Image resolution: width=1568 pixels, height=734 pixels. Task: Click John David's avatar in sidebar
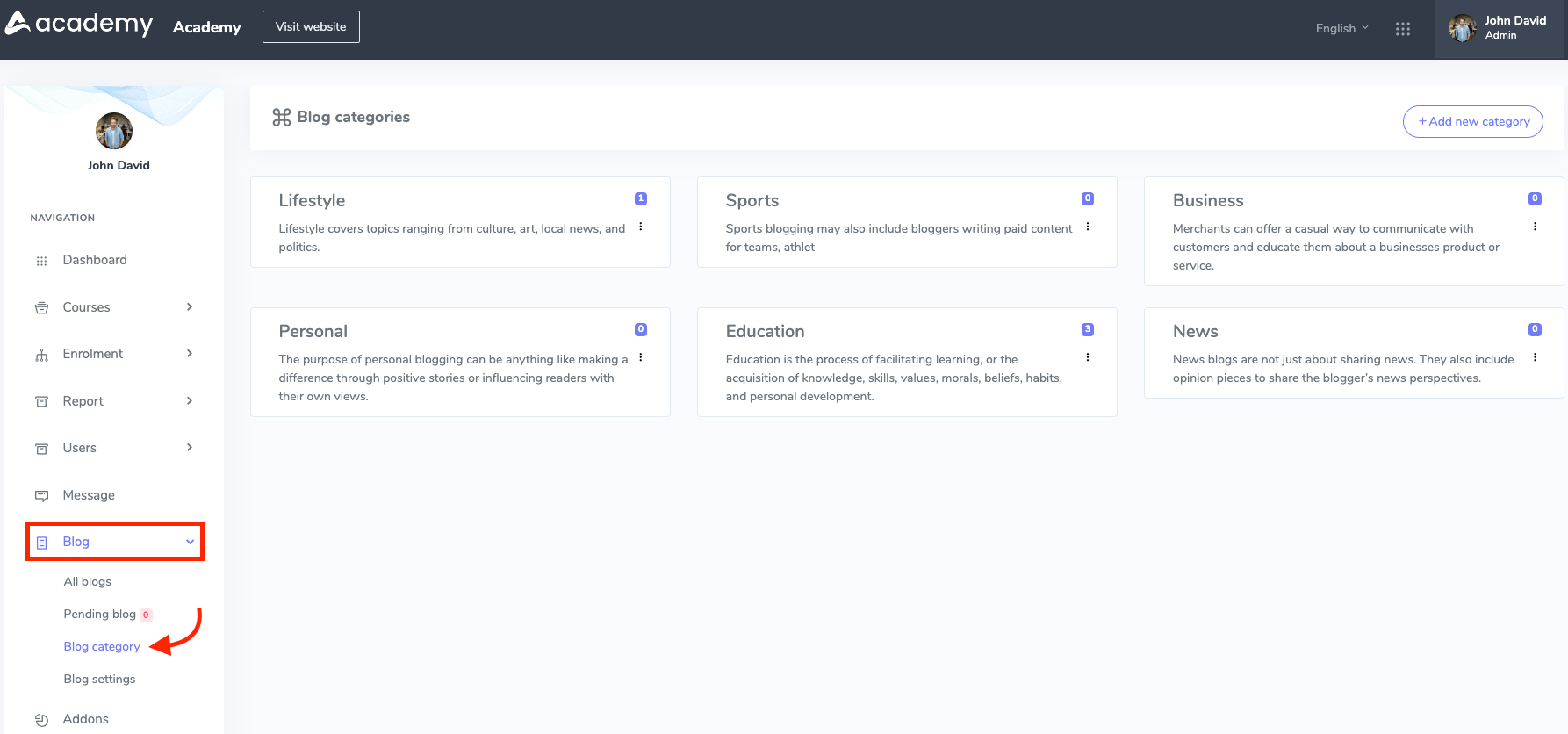(114, 132)
